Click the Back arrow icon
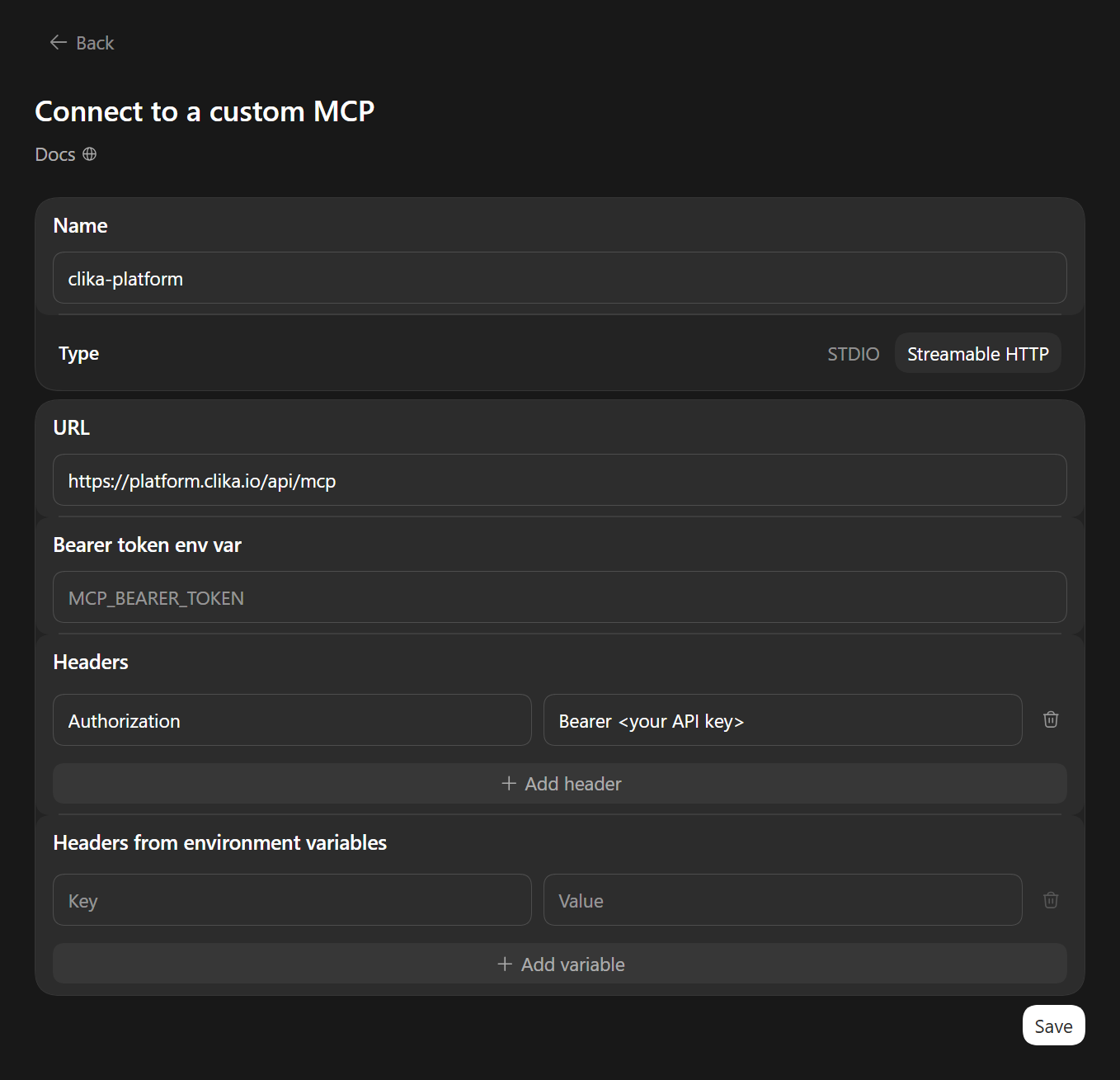 [58, 42]
